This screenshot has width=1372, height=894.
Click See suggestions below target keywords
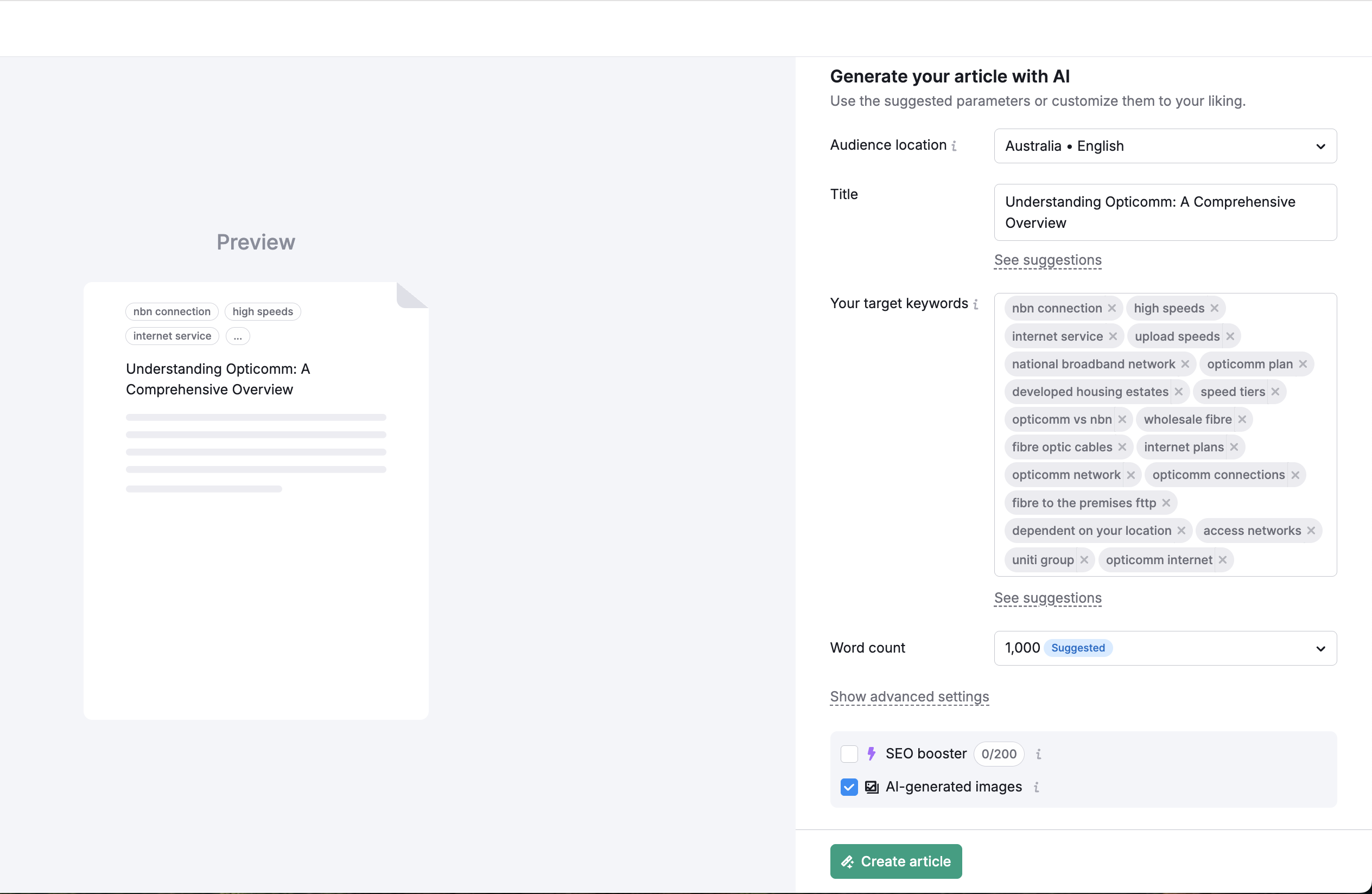[x=1047, y=598]
